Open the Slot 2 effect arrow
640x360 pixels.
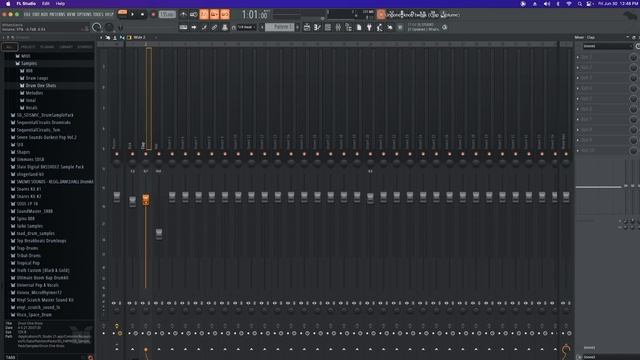[578, 68]
